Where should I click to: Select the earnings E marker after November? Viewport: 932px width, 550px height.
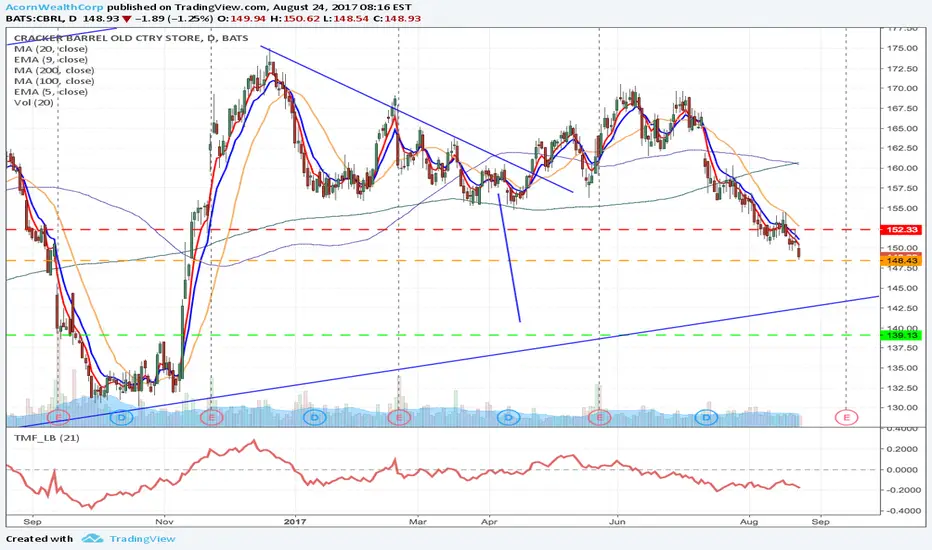[x=212, y=417]
